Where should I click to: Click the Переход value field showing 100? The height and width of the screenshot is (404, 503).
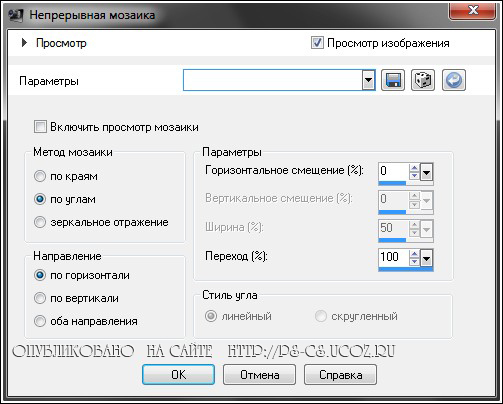point(394,257)
